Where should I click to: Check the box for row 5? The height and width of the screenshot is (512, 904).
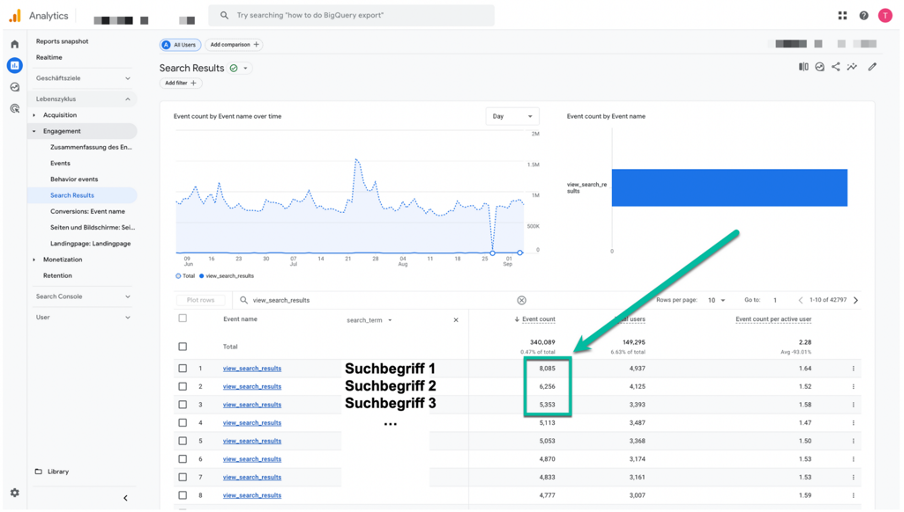tap(183, 441)
